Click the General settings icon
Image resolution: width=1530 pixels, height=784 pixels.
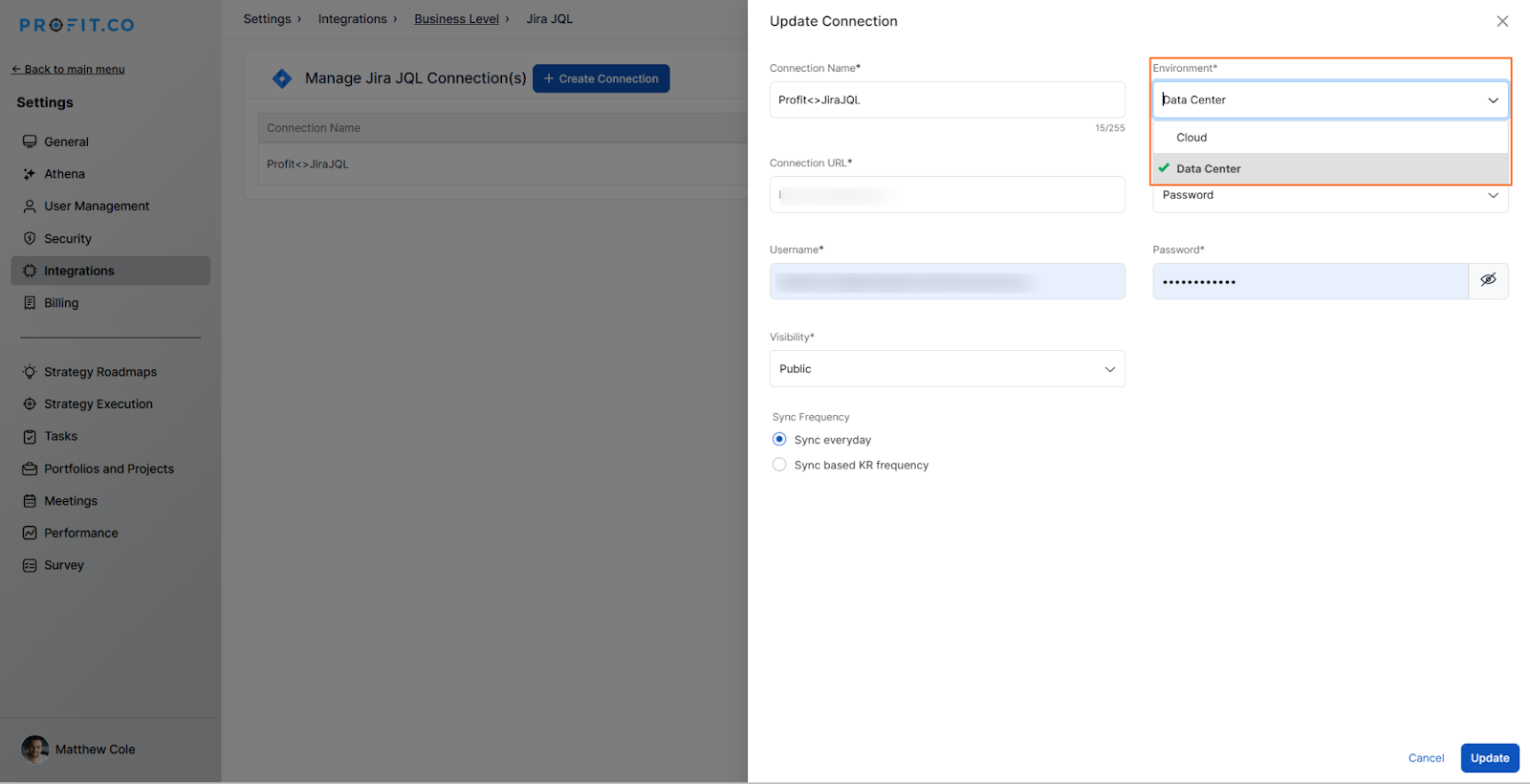click(x=30, y=142)
